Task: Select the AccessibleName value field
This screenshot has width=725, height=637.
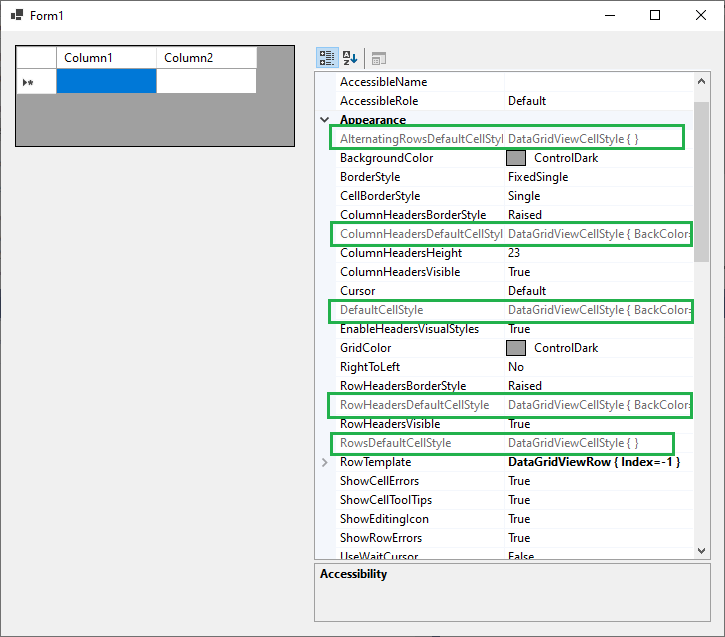Action: tap(598, 82)
